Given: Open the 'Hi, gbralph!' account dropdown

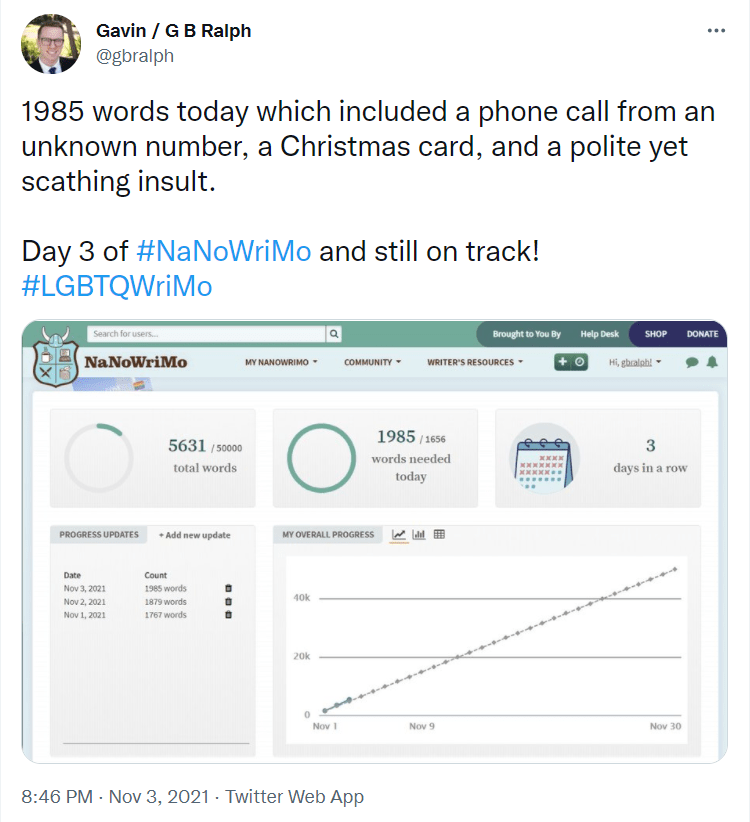Looking at the screenshot, I should pyautogui.click(x=636, y=362).
